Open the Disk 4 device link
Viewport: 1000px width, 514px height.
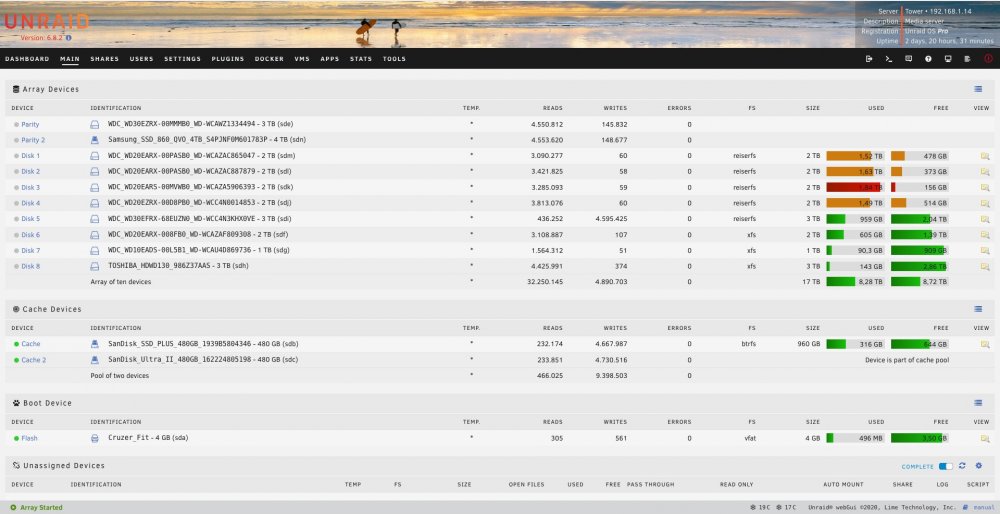(x=31, y=203)
